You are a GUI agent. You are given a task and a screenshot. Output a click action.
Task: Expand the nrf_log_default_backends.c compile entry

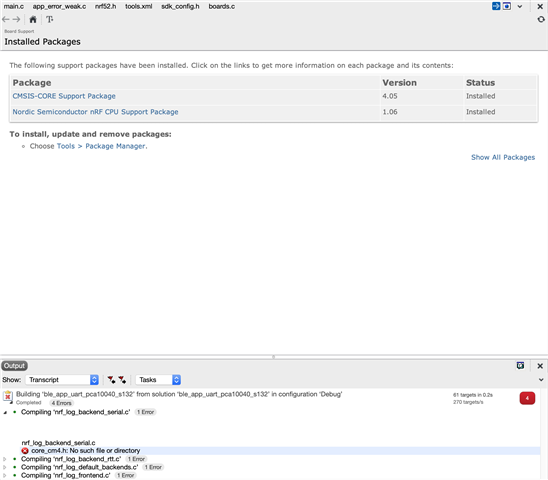5,467
